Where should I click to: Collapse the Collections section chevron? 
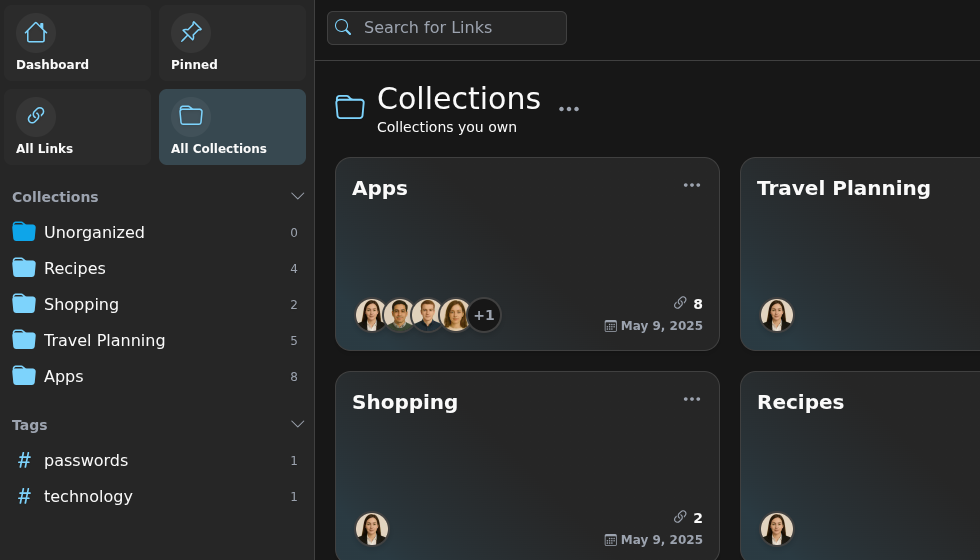coord(298,196)
